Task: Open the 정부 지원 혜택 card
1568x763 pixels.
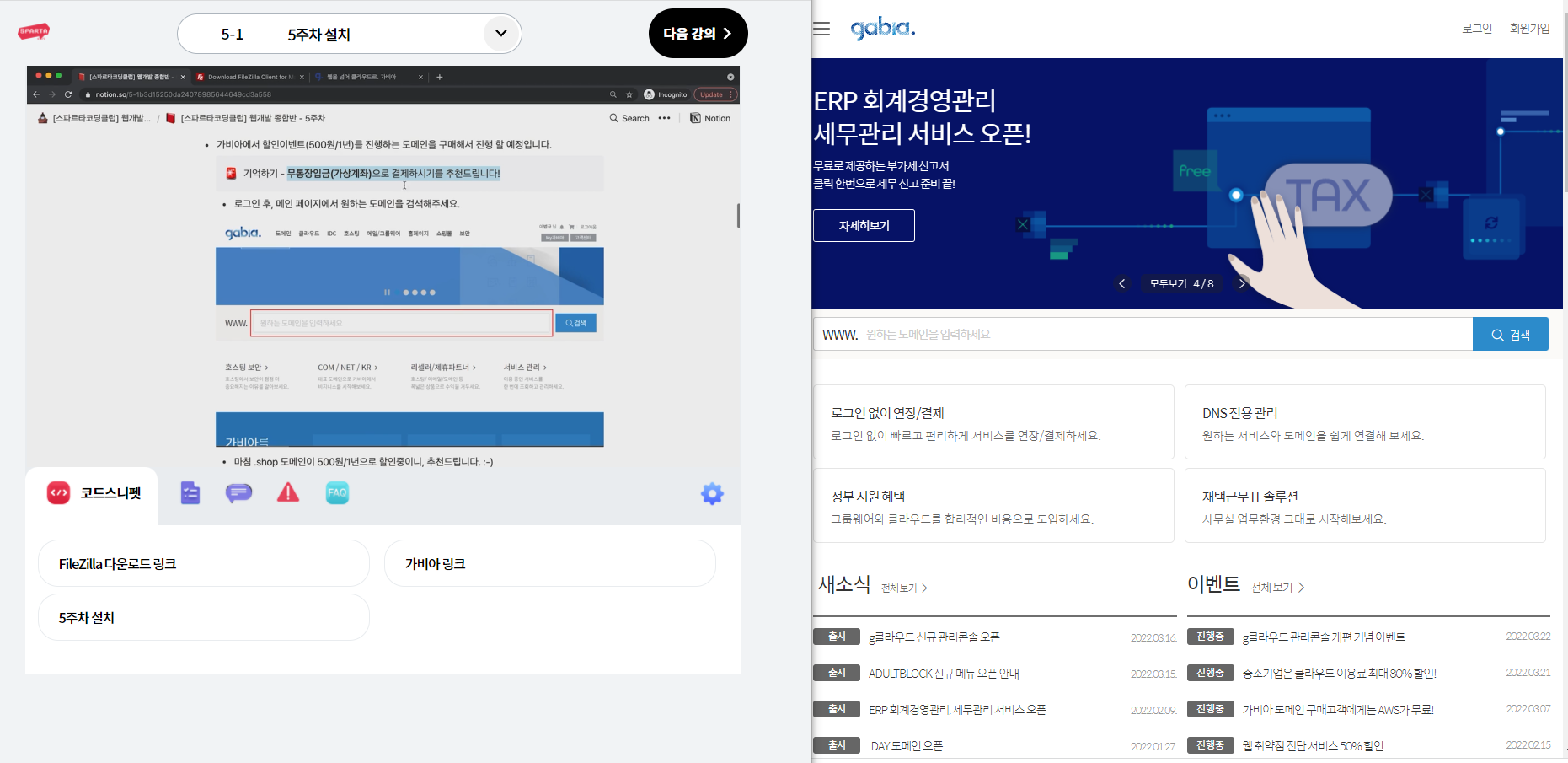Action: pos(994,506)
